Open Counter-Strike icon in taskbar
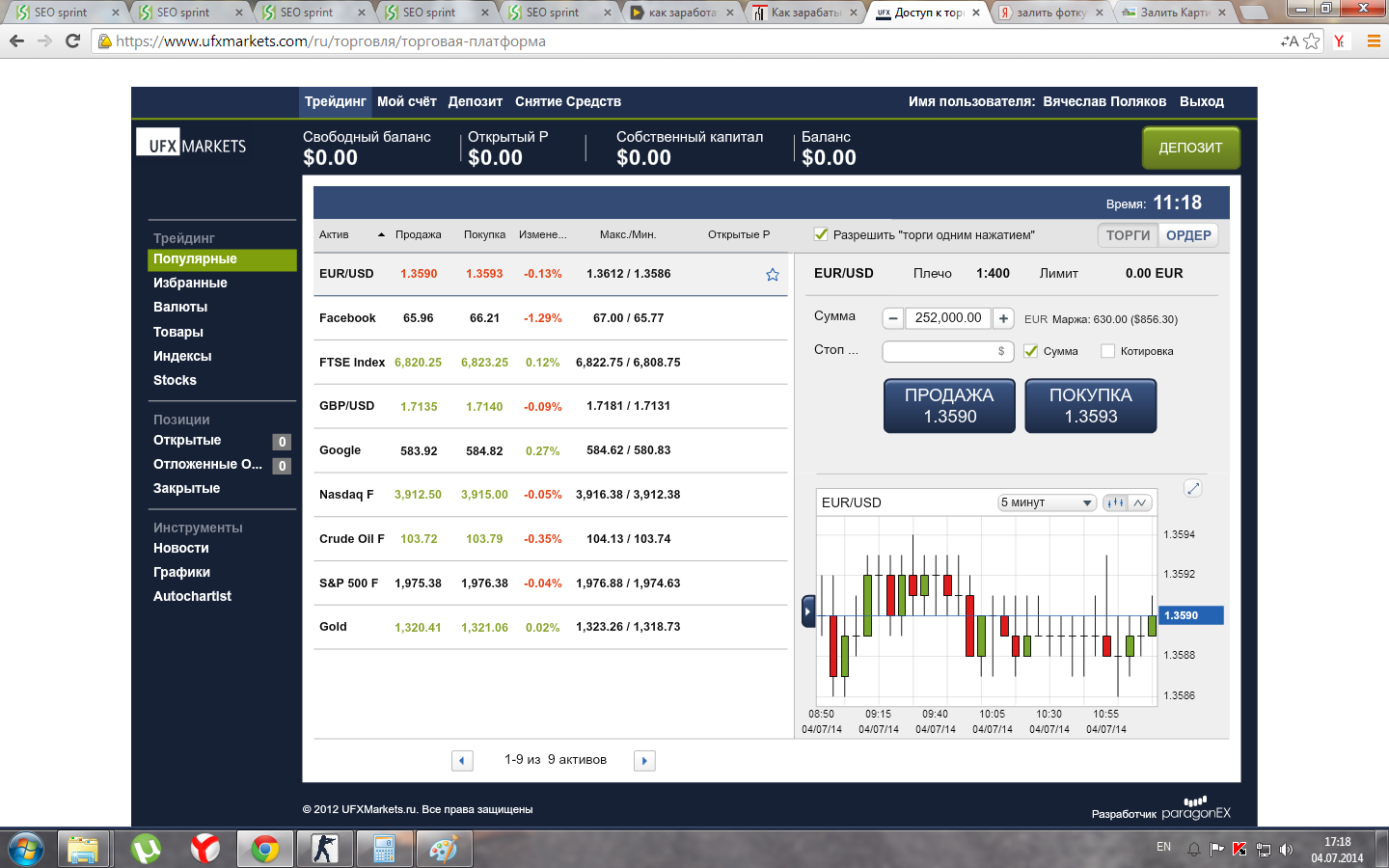This screenshot has width=1389, height=868. point(324,849)
